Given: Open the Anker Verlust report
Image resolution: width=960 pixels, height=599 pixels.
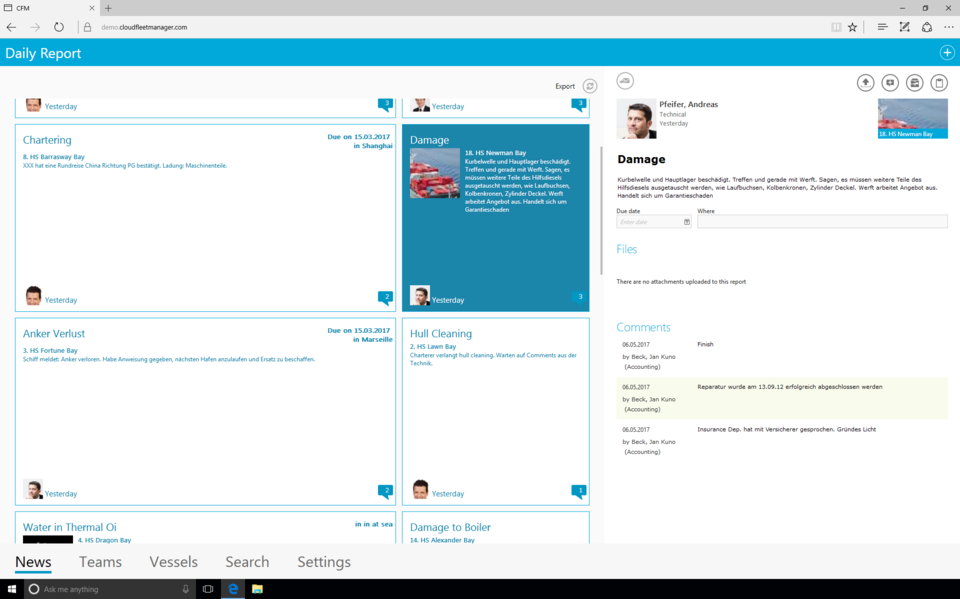Looking at the screenshot, I should pyautogui.click(x=54, y=333).
